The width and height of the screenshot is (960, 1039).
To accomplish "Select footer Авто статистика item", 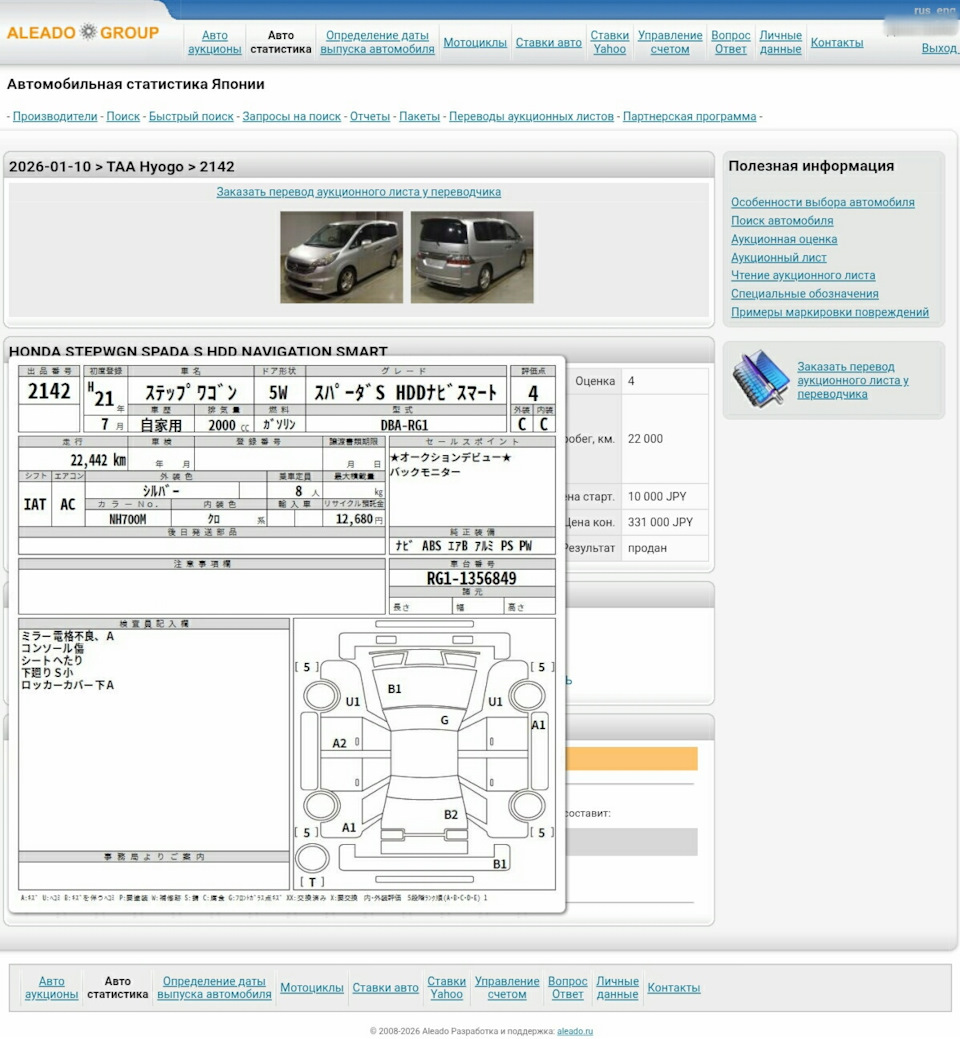I will point(118,987).
